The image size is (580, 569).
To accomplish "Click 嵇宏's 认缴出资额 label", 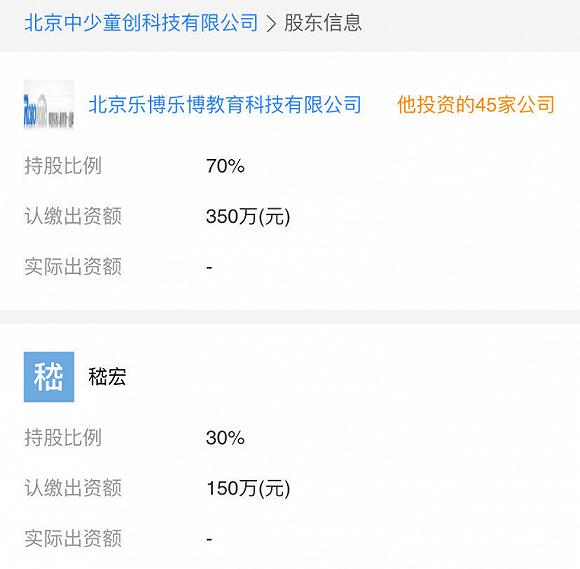I will point(73,488).
